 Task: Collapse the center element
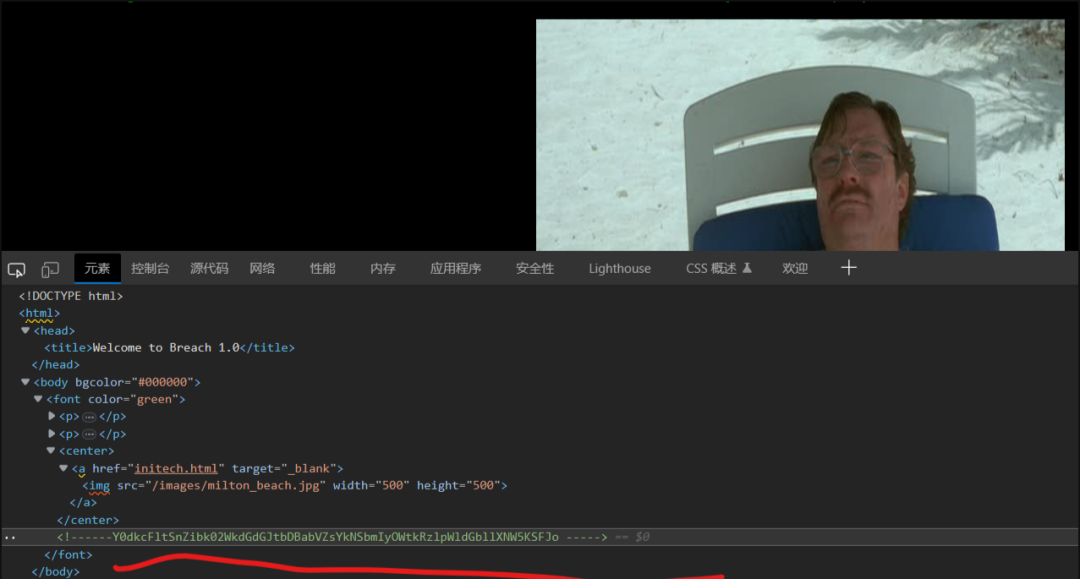click(51, 451)
